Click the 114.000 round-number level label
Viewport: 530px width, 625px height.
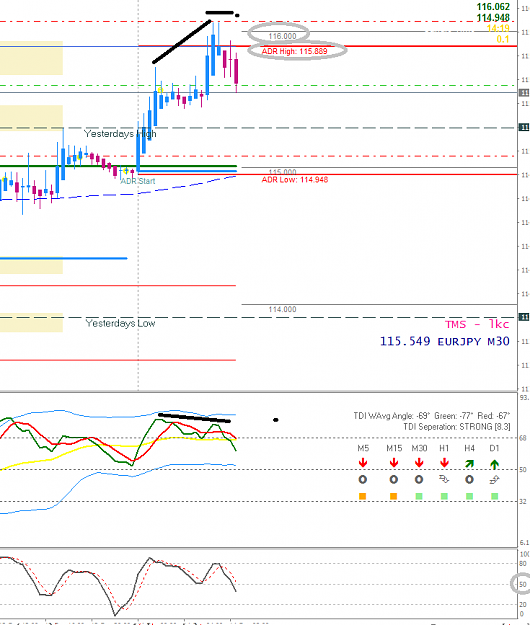coord(282,309)
